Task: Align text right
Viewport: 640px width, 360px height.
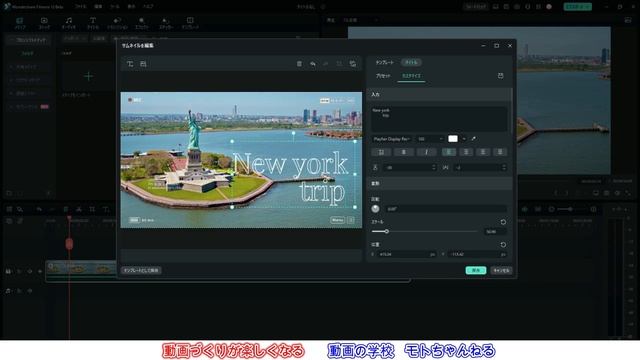Action: 483,152
